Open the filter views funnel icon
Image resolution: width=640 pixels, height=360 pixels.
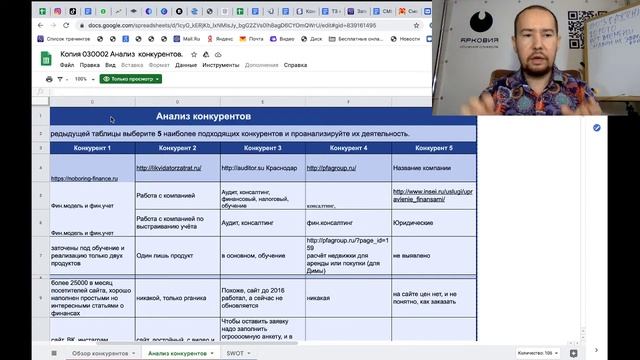60,79
